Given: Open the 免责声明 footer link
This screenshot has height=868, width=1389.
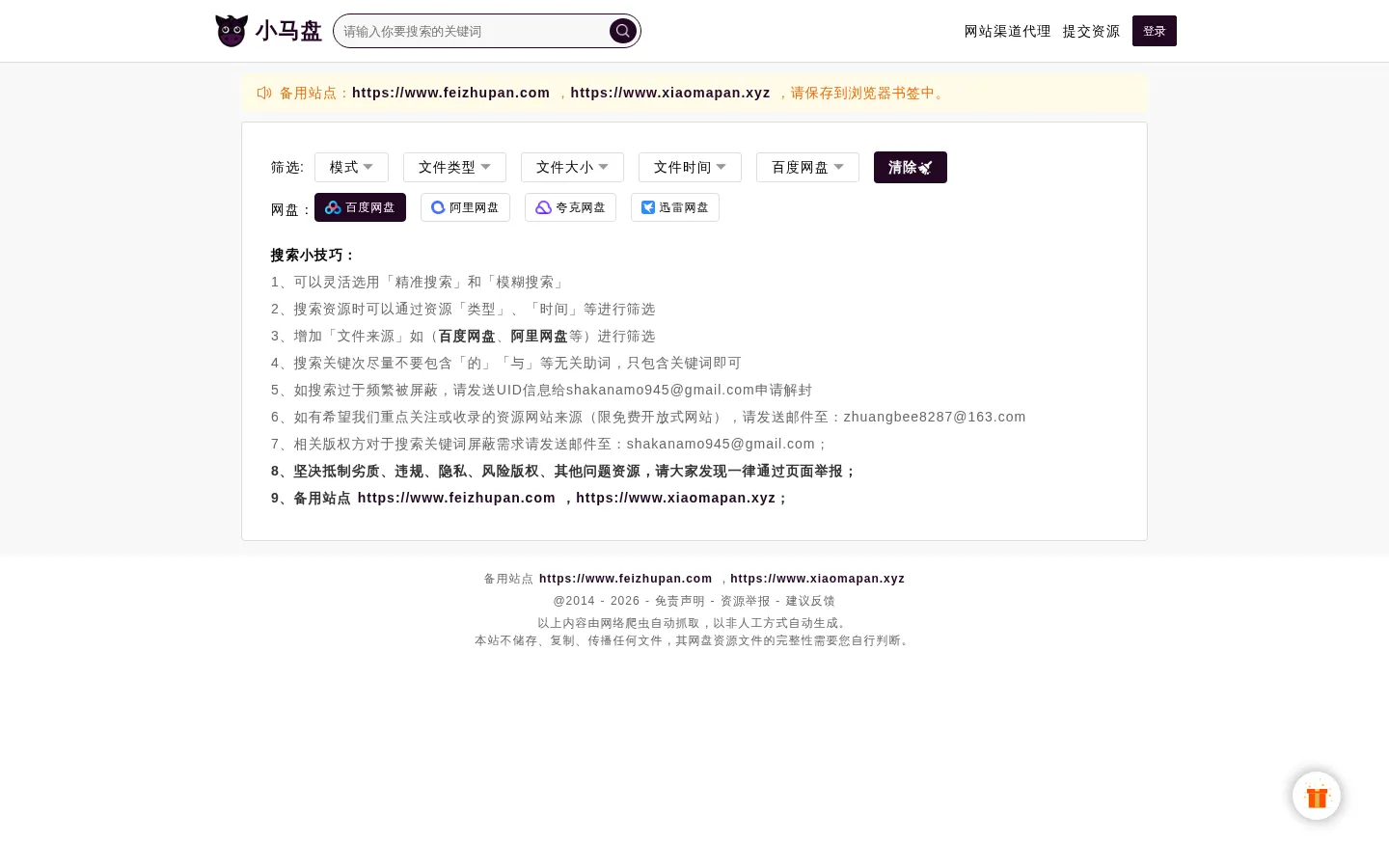Looking at the screenshot, I should pyautogui.click(x=680, y=601).
